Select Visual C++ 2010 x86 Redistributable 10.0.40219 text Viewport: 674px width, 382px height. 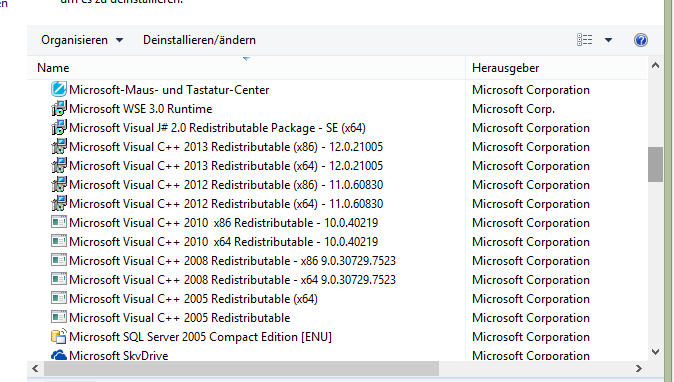pos(224,223)
